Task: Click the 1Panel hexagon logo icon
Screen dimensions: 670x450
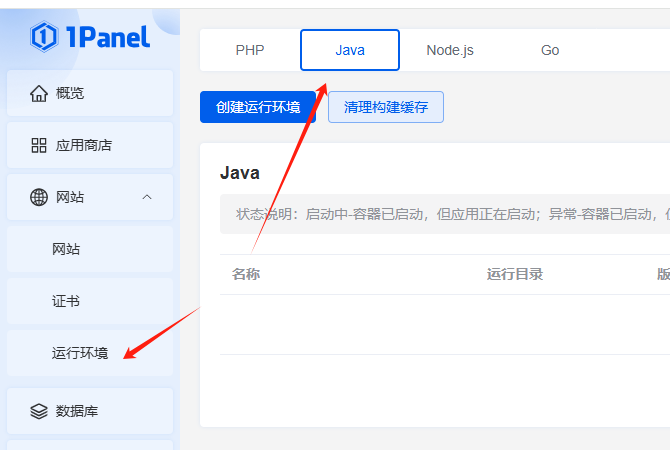Action: click(x=44, y=37)
